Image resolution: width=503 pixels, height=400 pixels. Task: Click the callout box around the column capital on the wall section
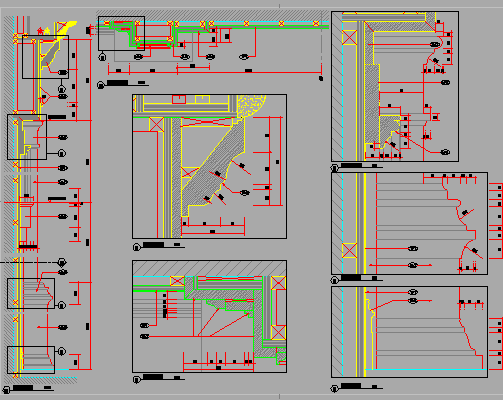[27, 137]
